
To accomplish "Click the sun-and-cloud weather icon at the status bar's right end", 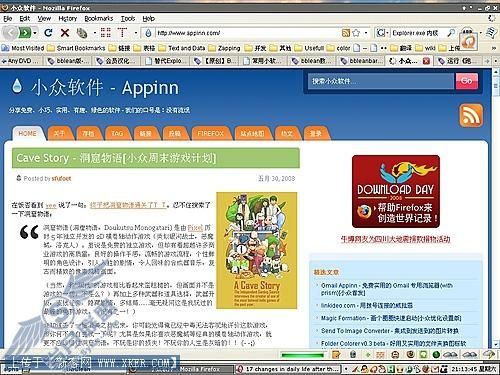I will coord(488,354).
